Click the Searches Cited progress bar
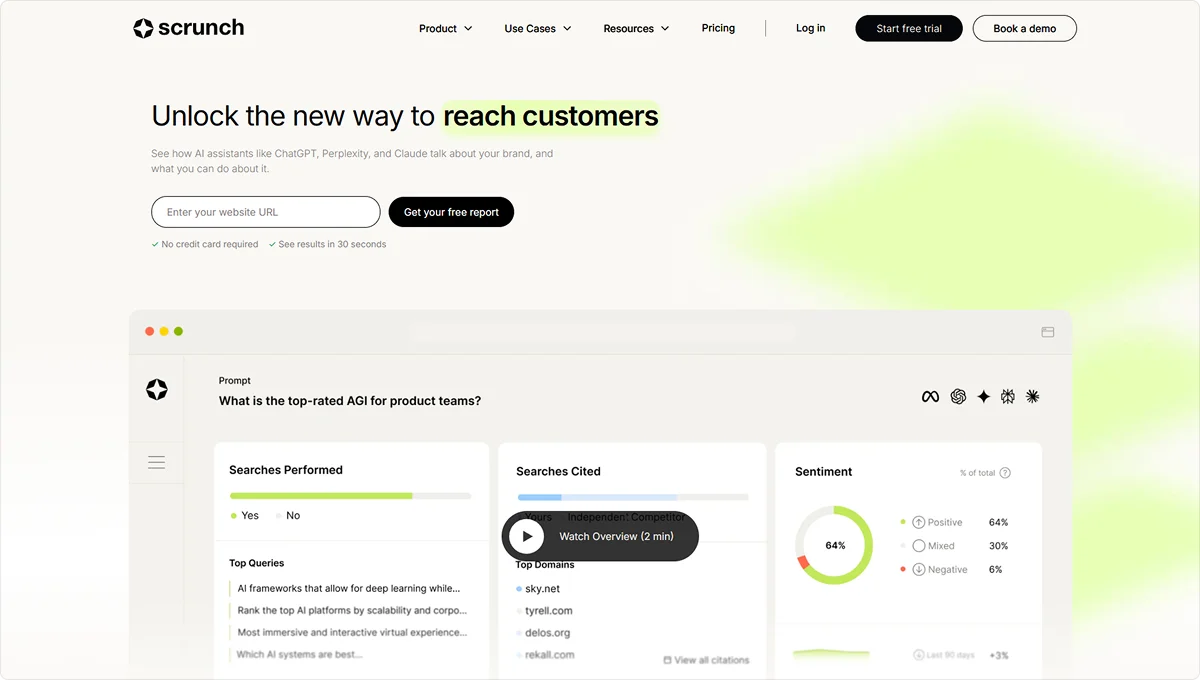1200x680 pixels. [x=633, y=497]
